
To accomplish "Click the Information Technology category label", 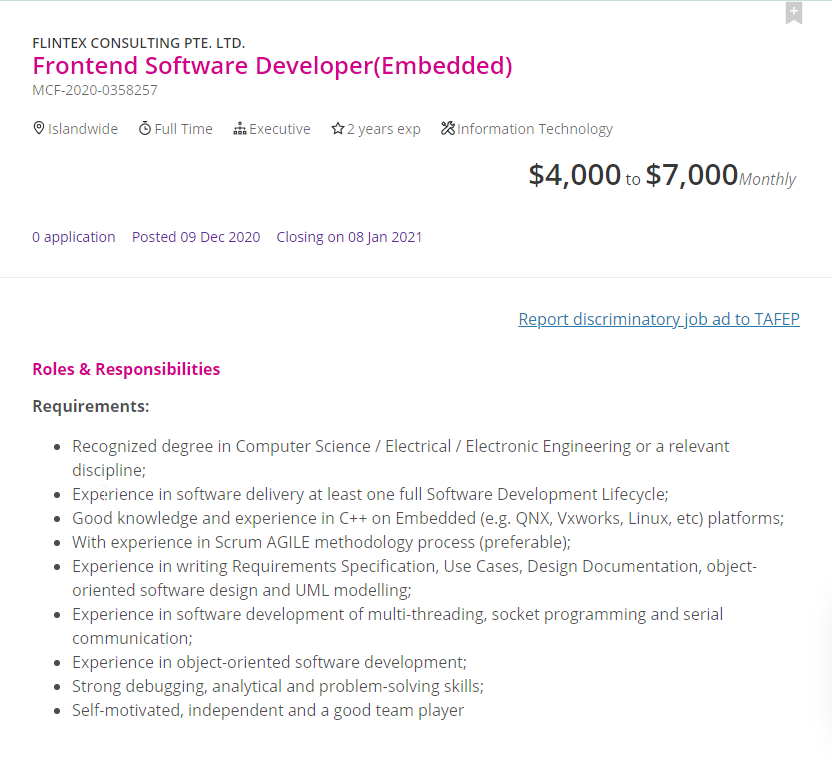I will click(535, 129).
